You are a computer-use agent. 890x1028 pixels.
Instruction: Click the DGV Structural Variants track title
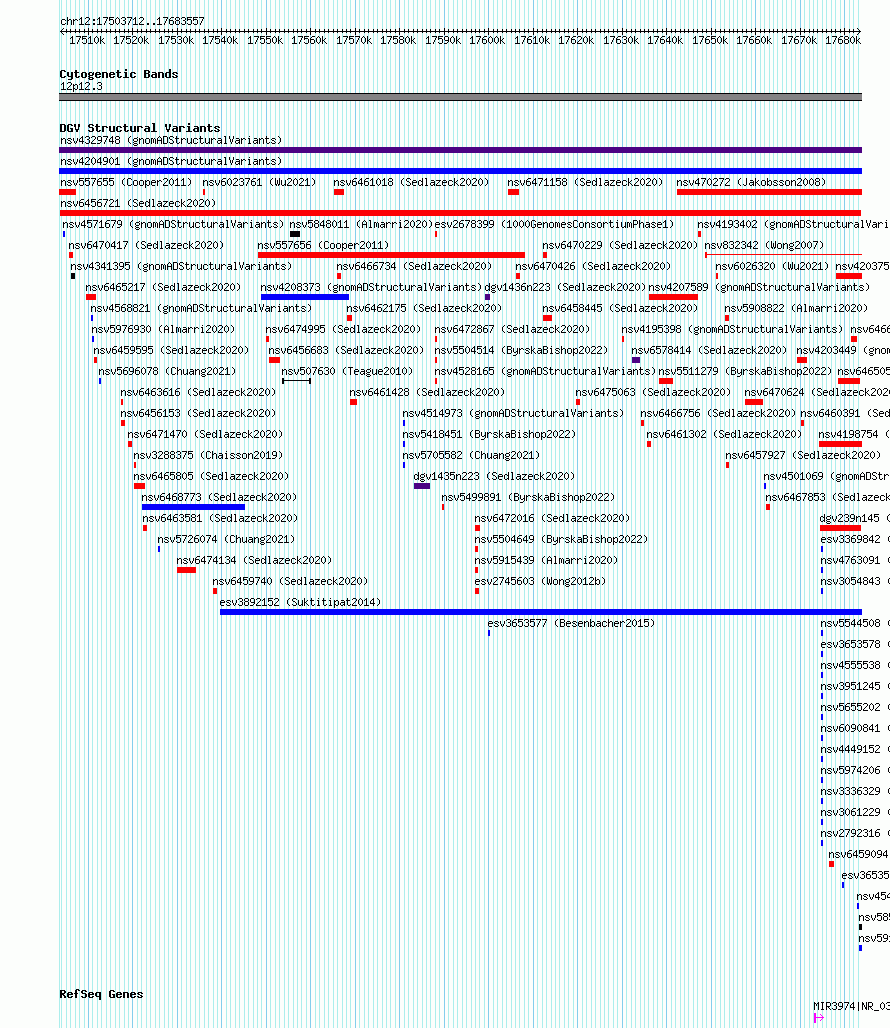click(140, 128)
